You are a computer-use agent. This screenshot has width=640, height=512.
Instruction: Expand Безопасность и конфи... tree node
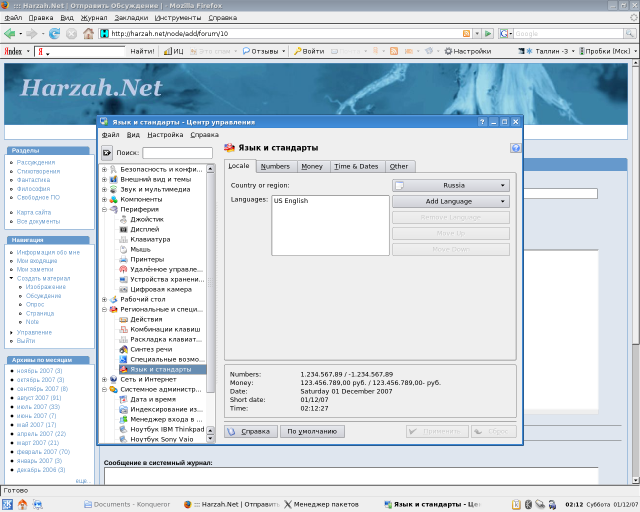click(x=104, y=169)
